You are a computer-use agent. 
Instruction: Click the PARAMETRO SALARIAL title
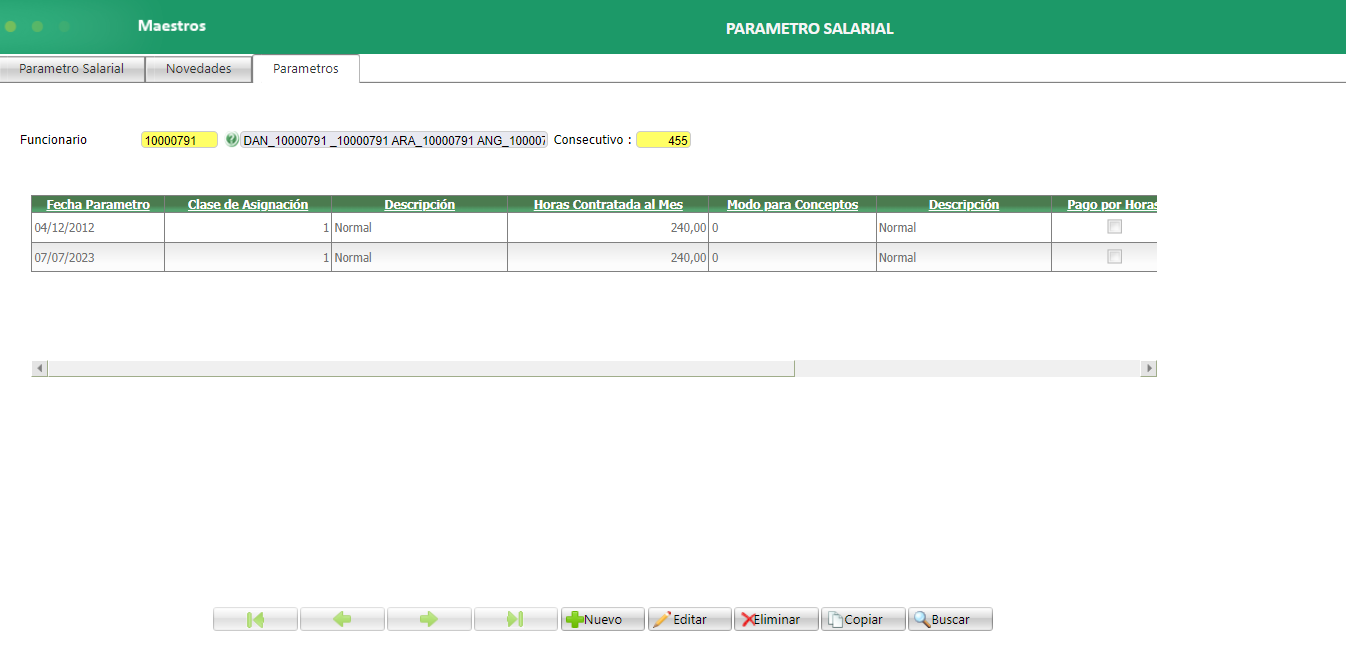coord(810,29)
